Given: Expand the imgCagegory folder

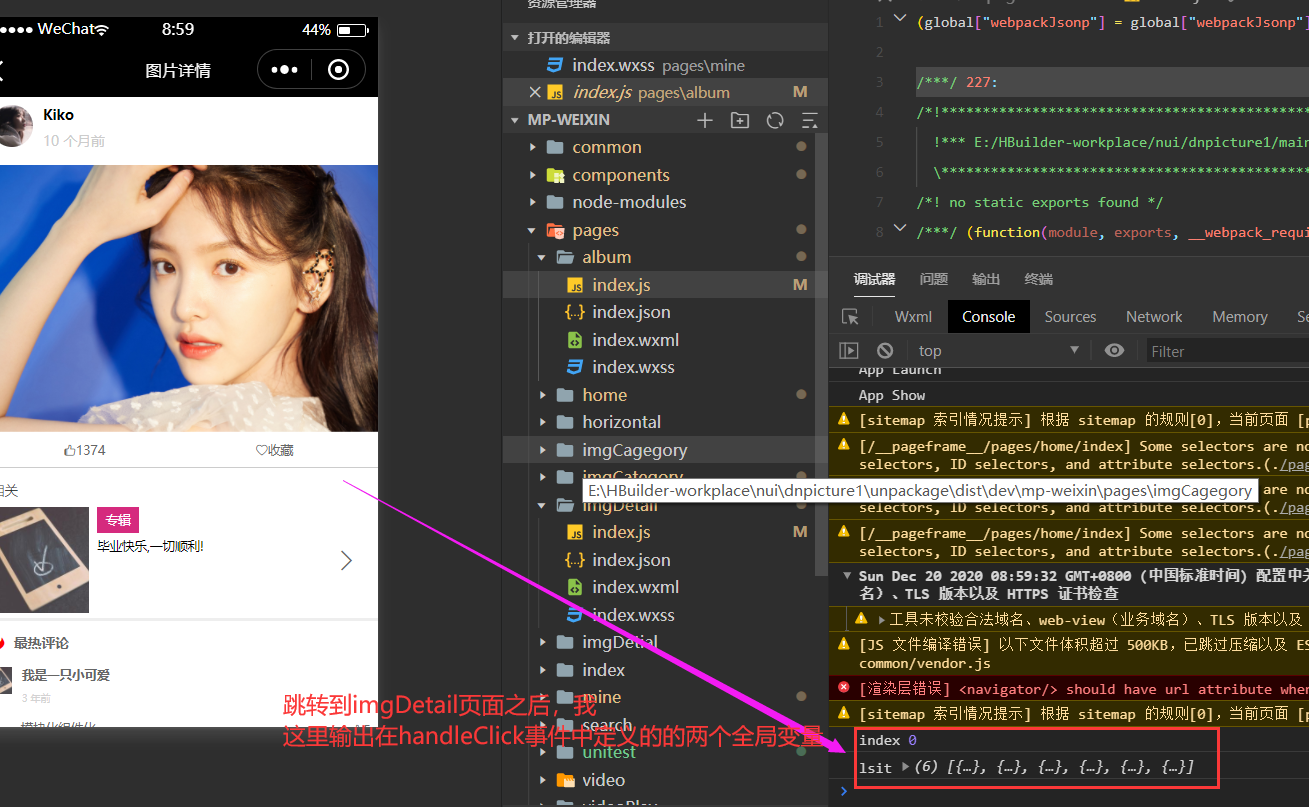Looking at the screenshot, I should click(x=542, y=450).
